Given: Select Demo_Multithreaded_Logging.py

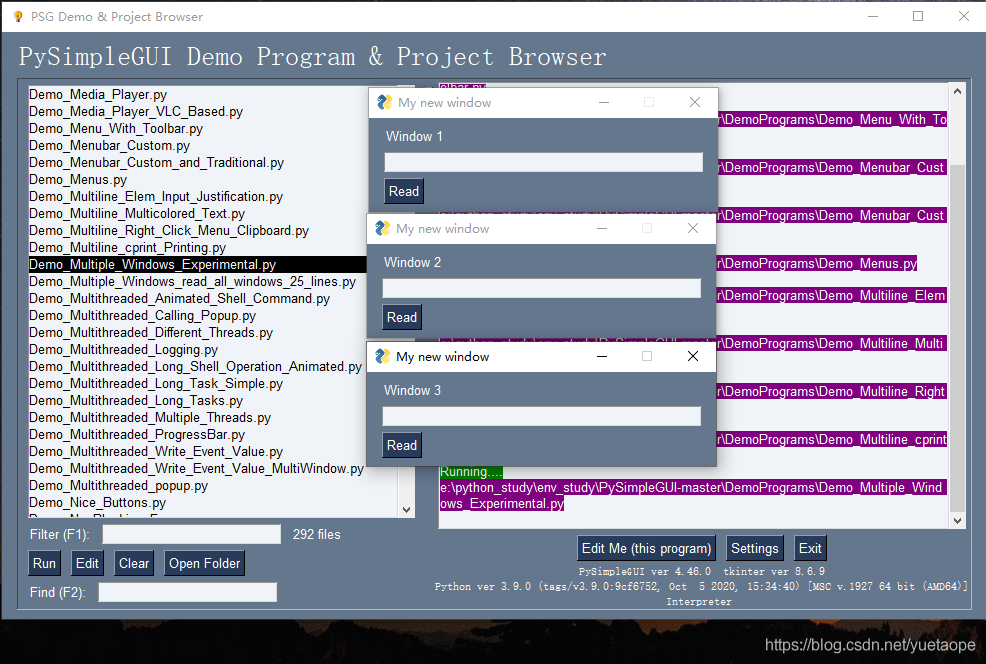Looking at the screenshot, I should 123,349.
